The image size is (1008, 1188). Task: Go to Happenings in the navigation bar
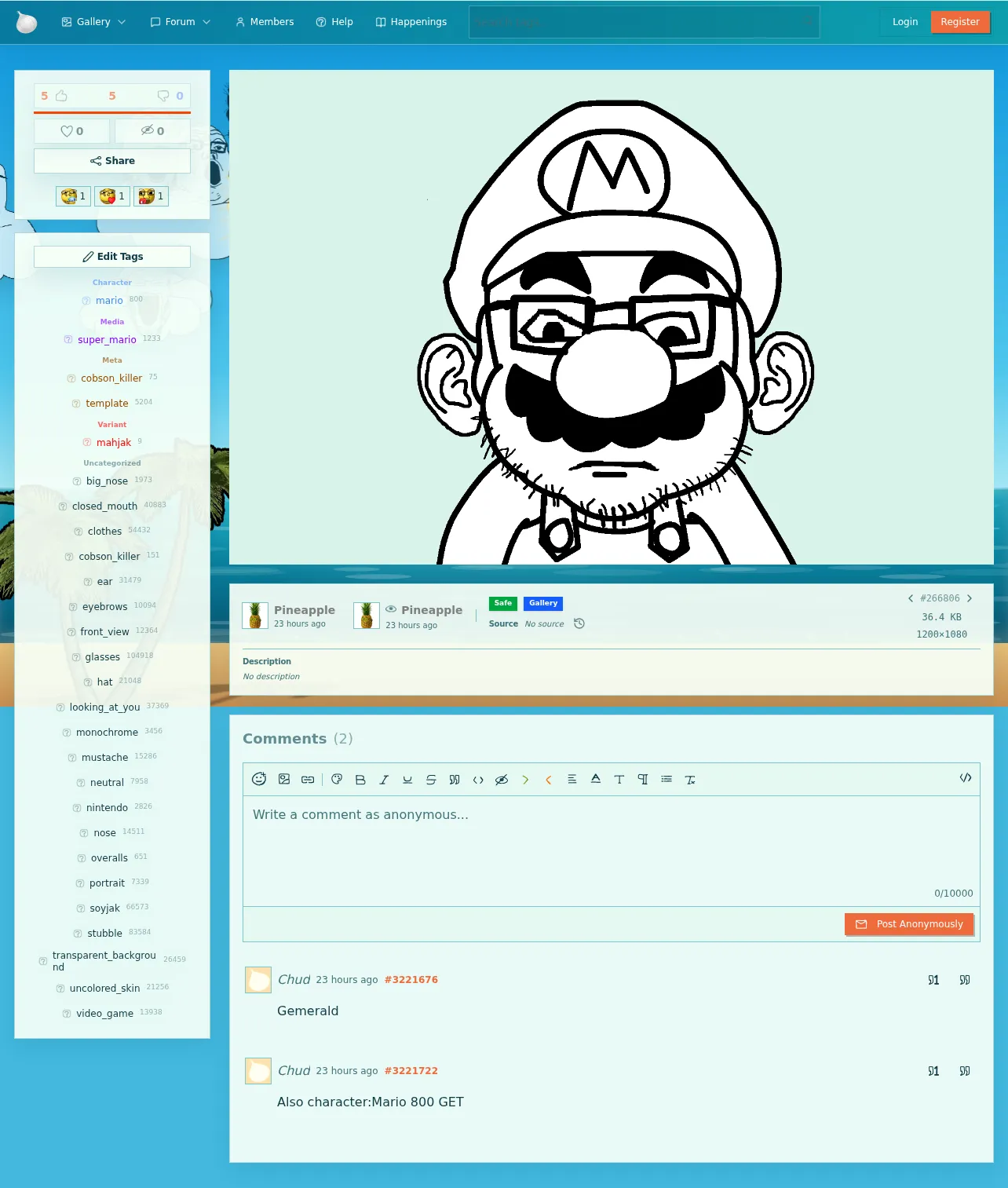(x=411, y=22)
